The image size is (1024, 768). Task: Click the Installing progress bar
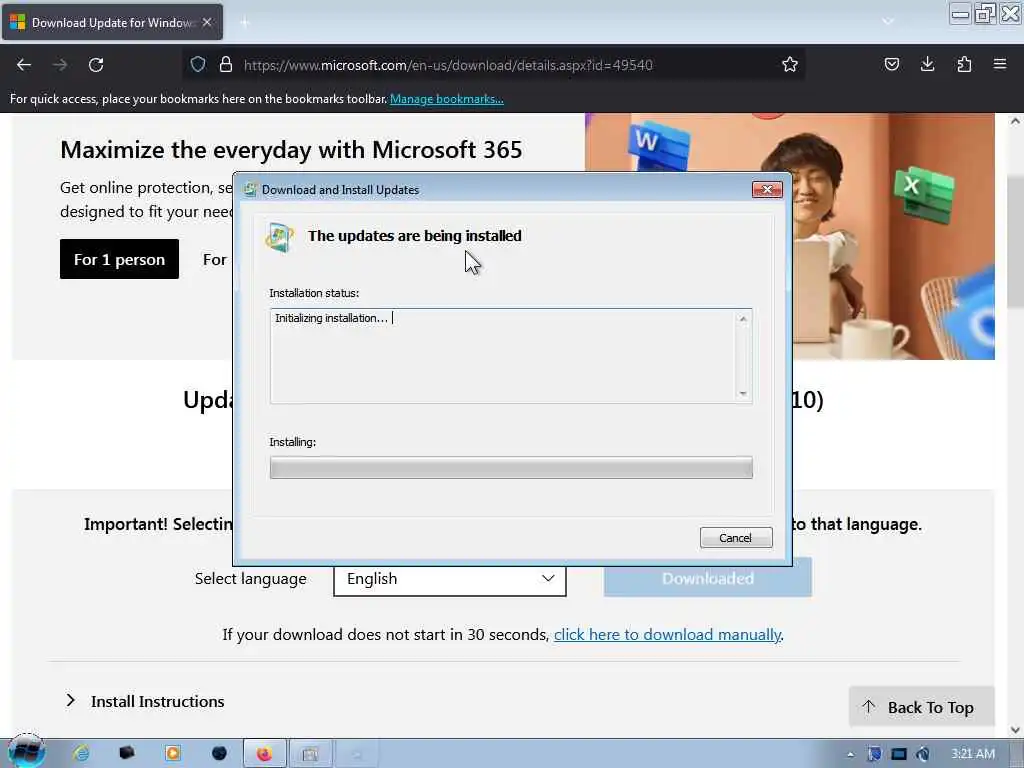[511, 468]
